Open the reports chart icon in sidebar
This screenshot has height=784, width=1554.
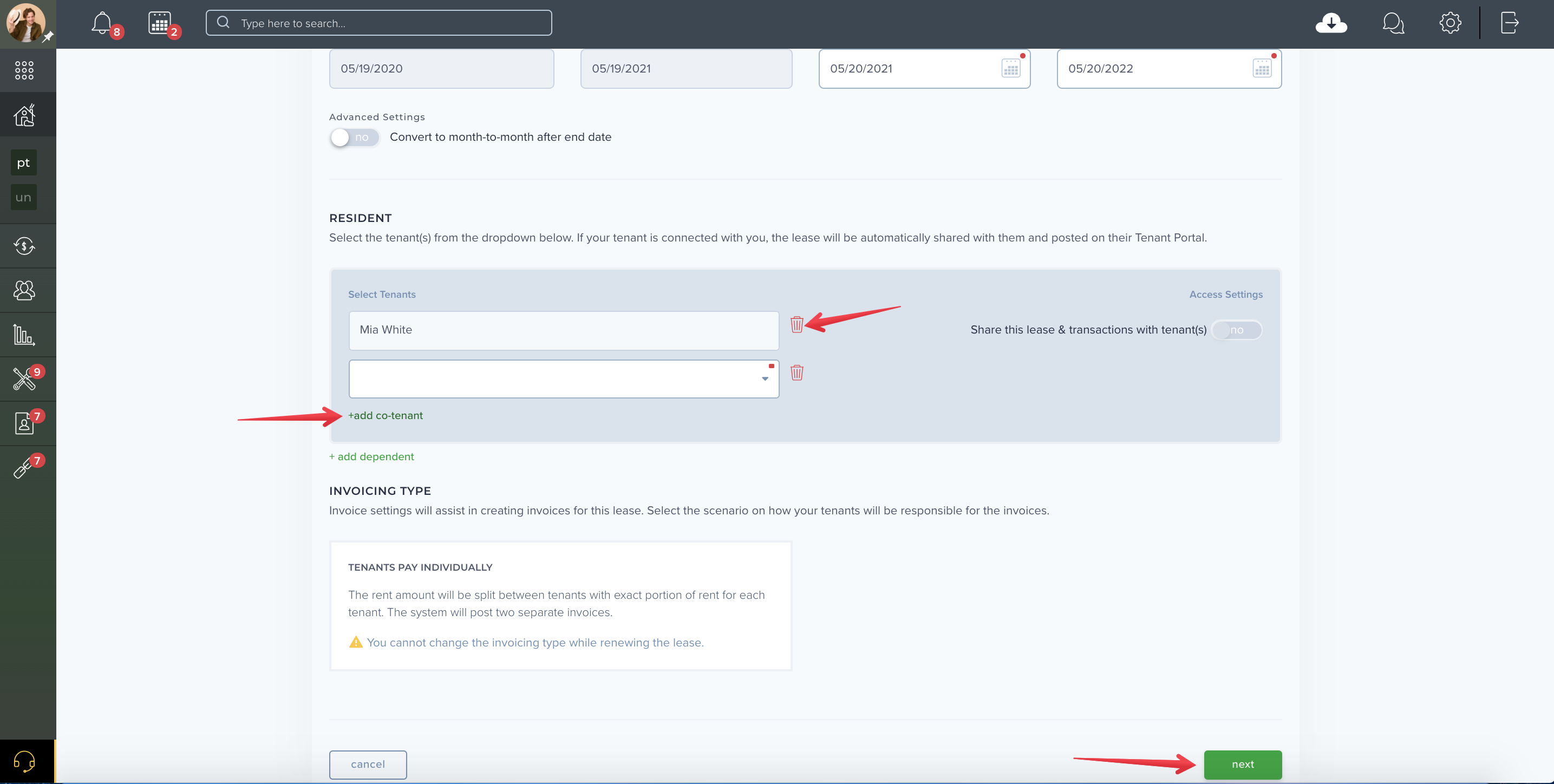point(24,334)
